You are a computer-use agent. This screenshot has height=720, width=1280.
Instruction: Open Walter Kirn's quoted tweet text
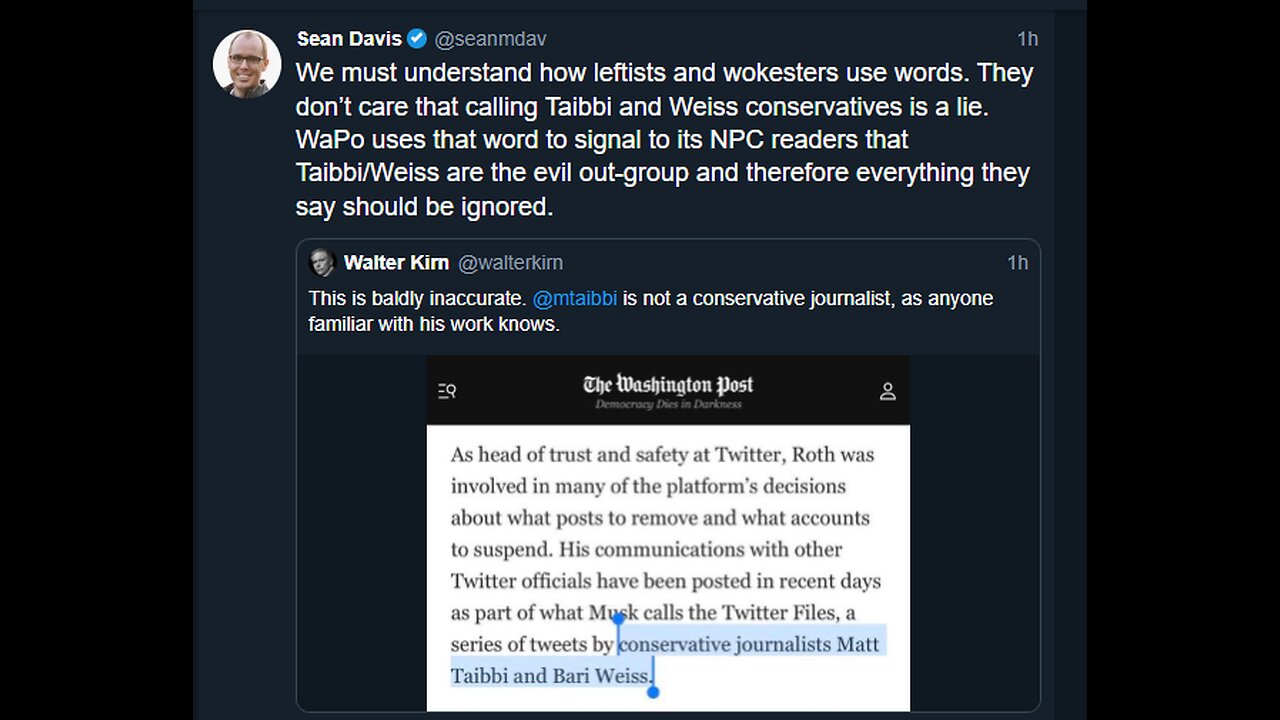(x=650, y=310)
